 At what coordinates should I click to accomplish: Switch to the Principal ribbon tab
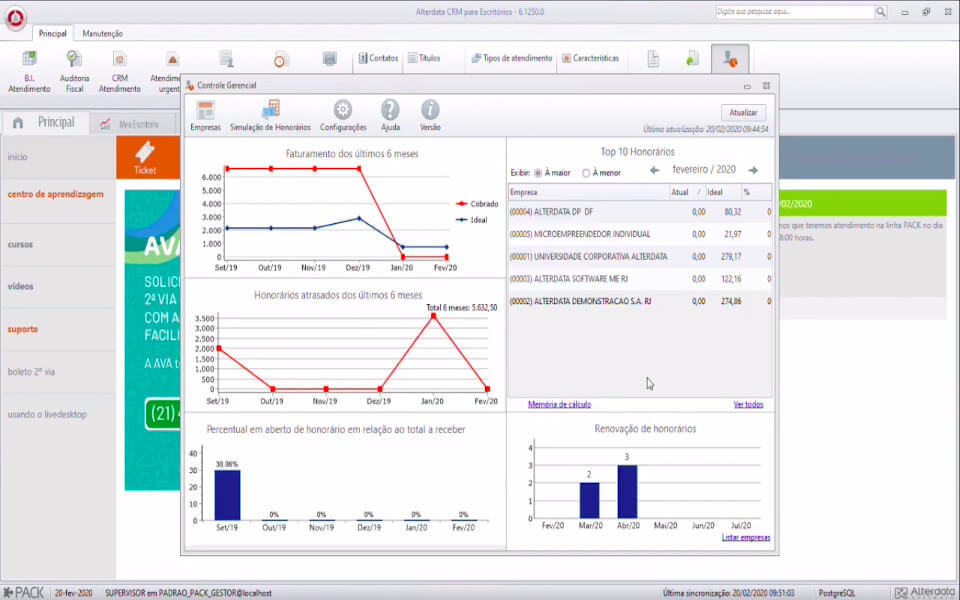click(53, 34)
